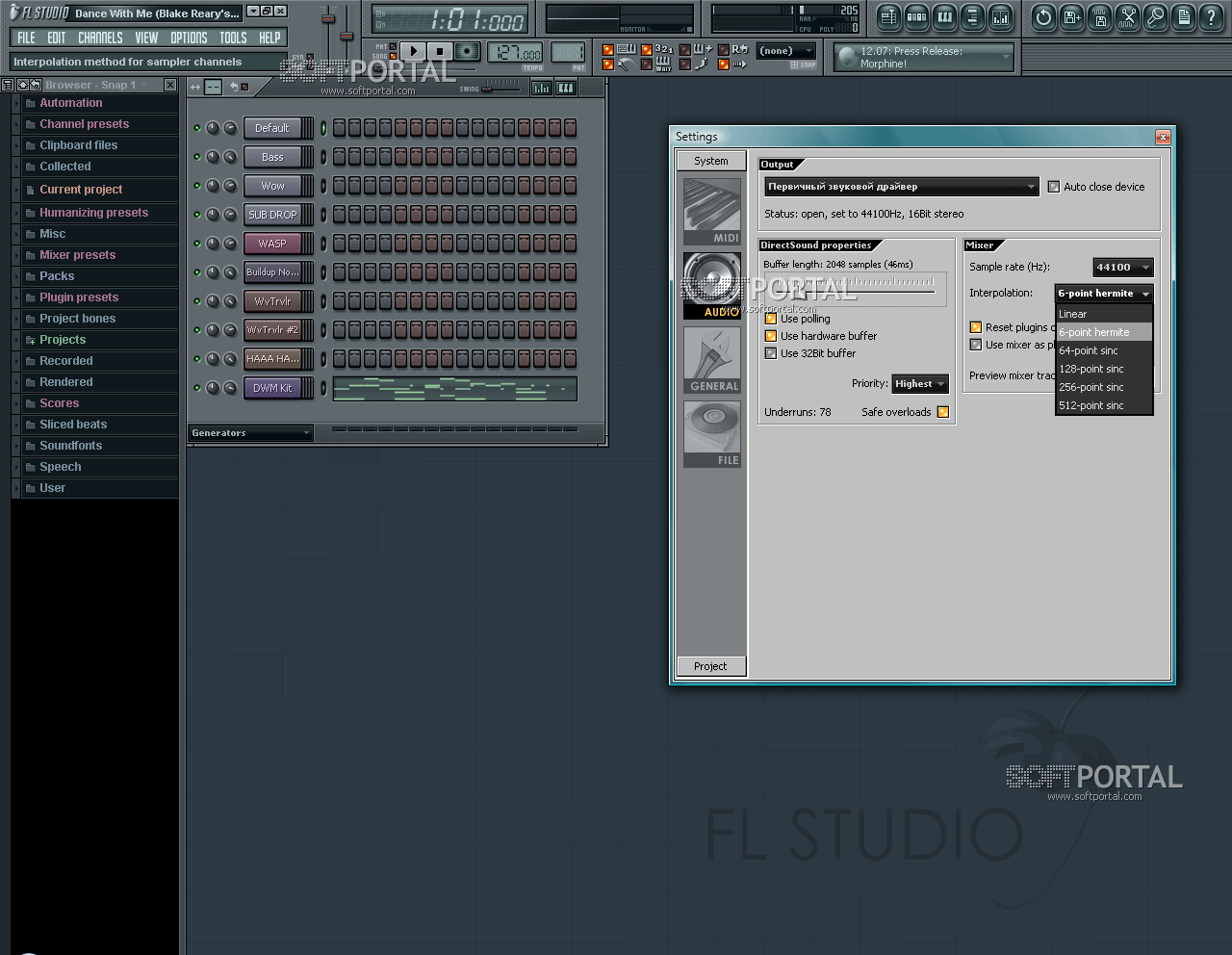Toggle the Use polling checkbox
The width and height of the screenshot is (1232, 955).
pos(771,319)
